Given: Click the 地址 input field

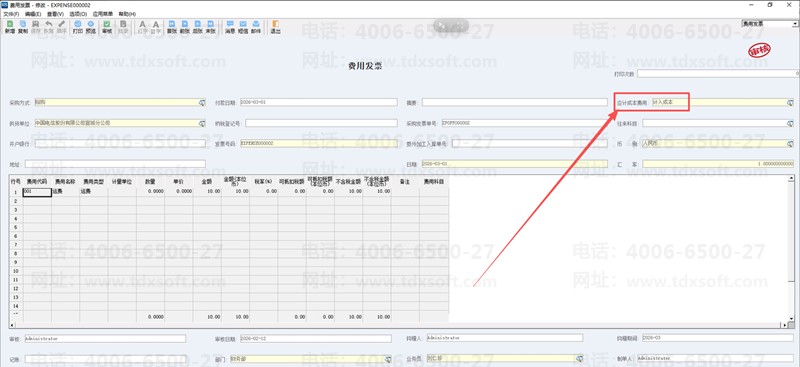Looking at the screenshot, I should (x=115, y=164).
